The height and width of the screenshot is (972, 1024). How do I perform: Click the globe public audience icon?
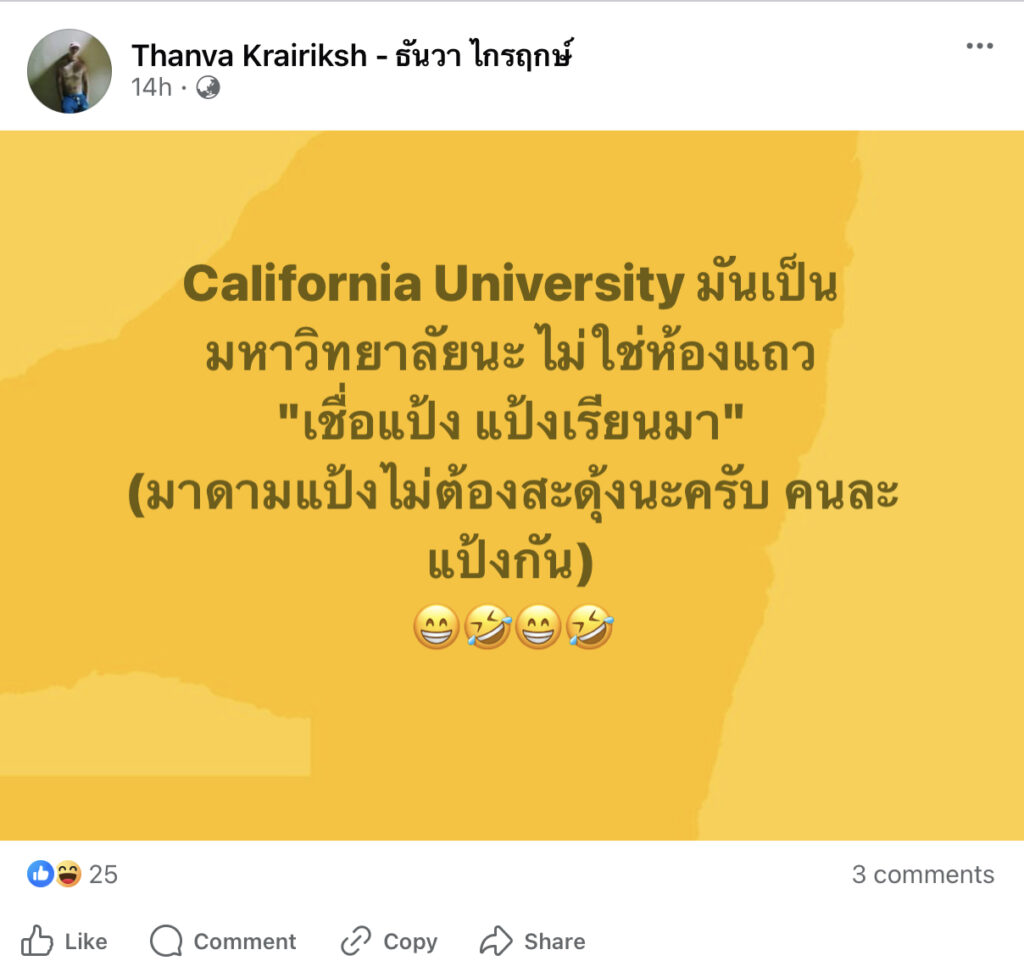(x=208, y=88)
